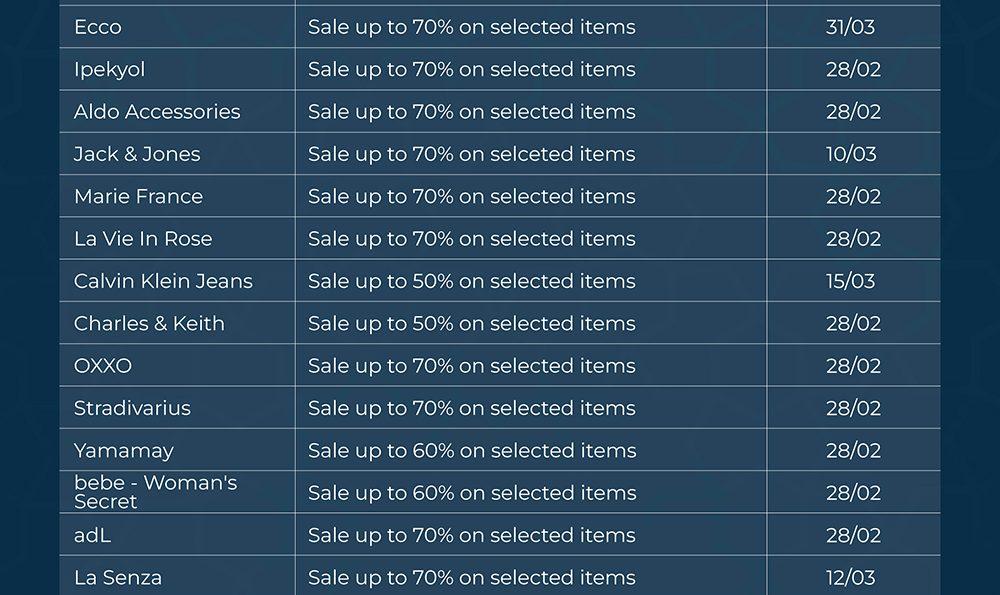This screenshot has width=1000, height=595.
Task: Select the 12/03 date for La Senza
Action: click(850, 578)
